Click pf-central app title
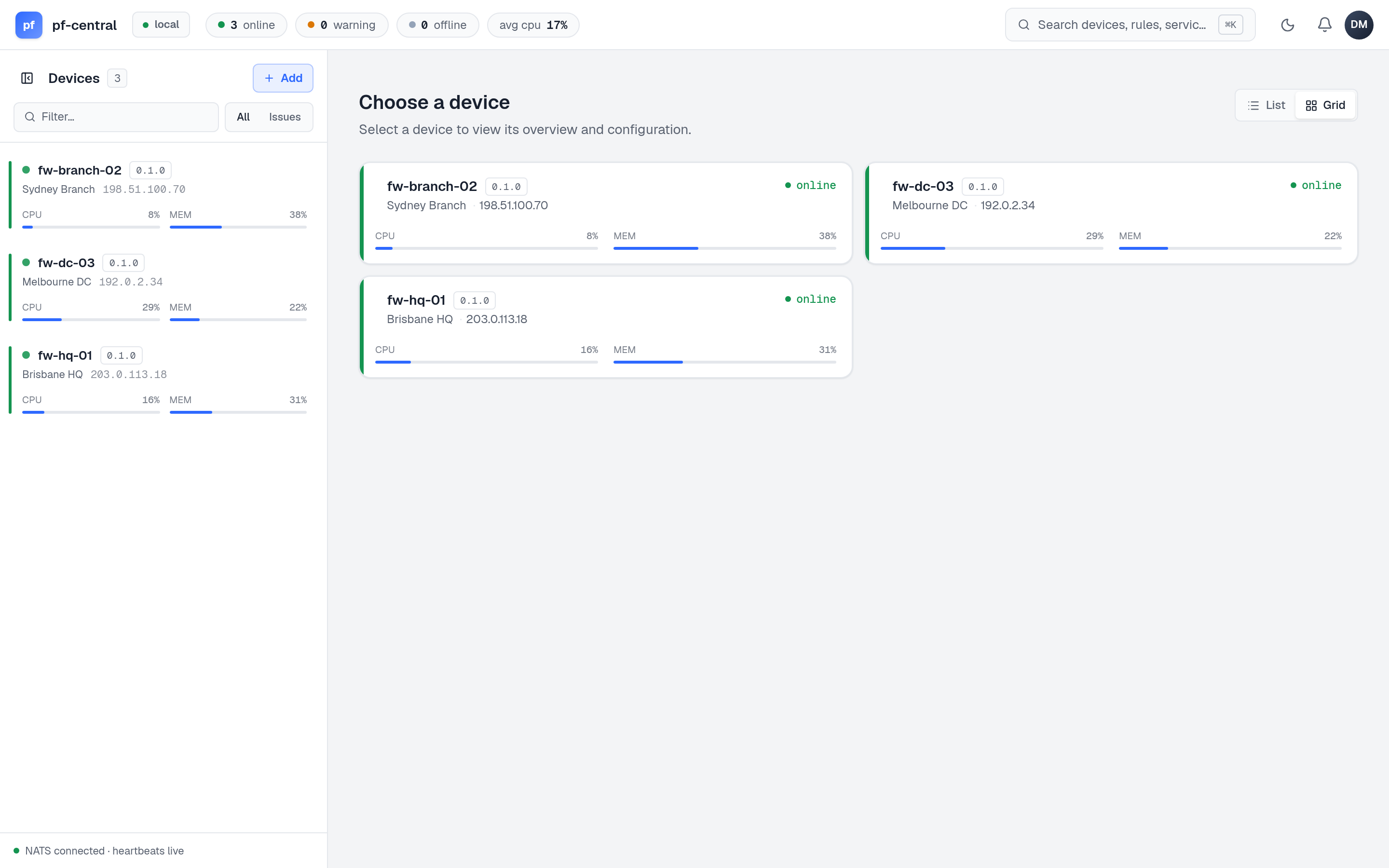Screen dimensions: 1389x868 pos(84,25)
